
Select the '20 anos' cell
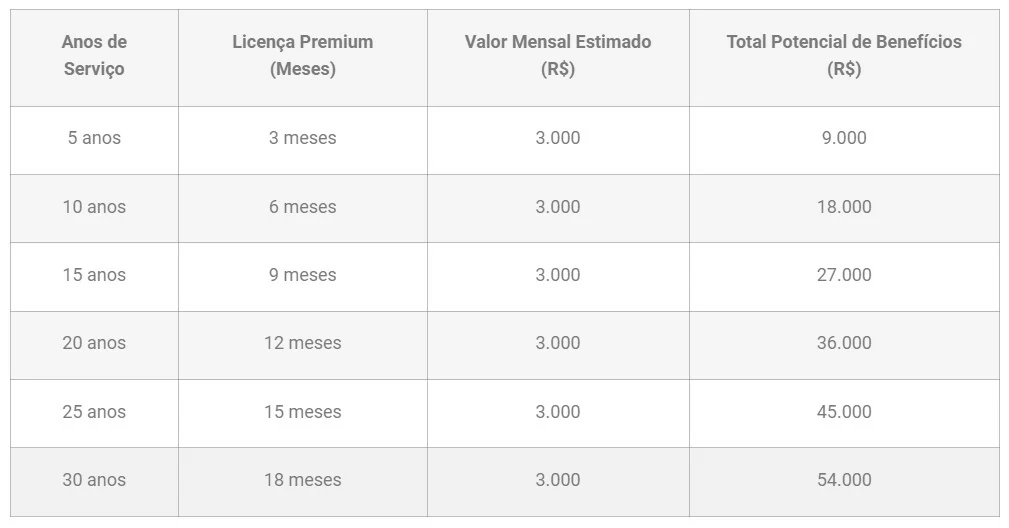(94, 343)
